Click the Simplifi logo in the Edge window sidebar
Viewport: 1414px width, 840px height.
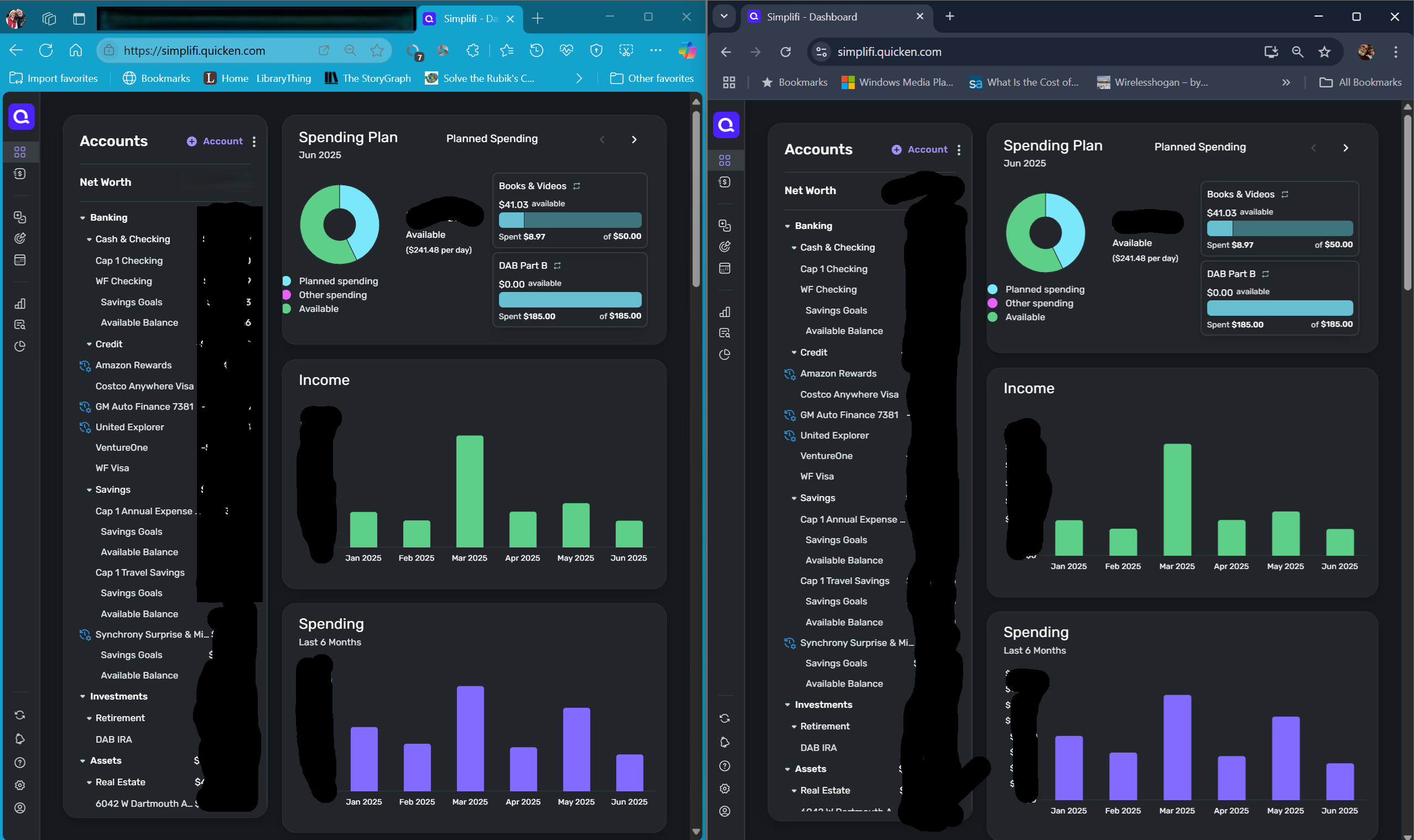click(x=21, y=117)
